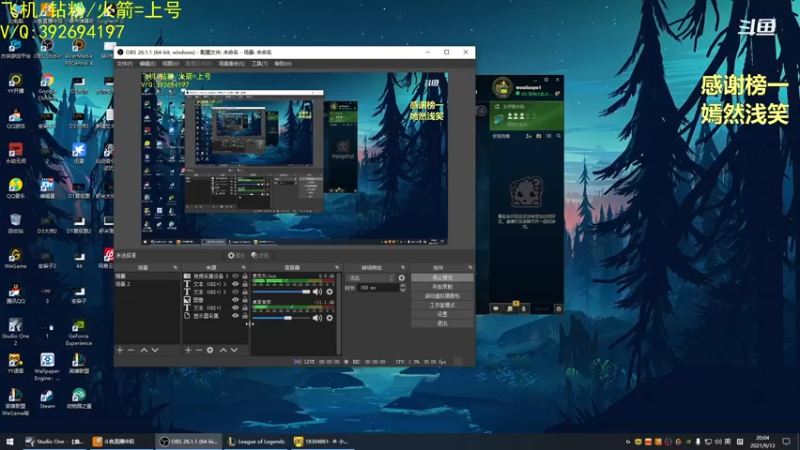The height and width of the screenshot is (450, 800).
Task: Click the 桌面音频 volume slider
Action: point(282,318)
